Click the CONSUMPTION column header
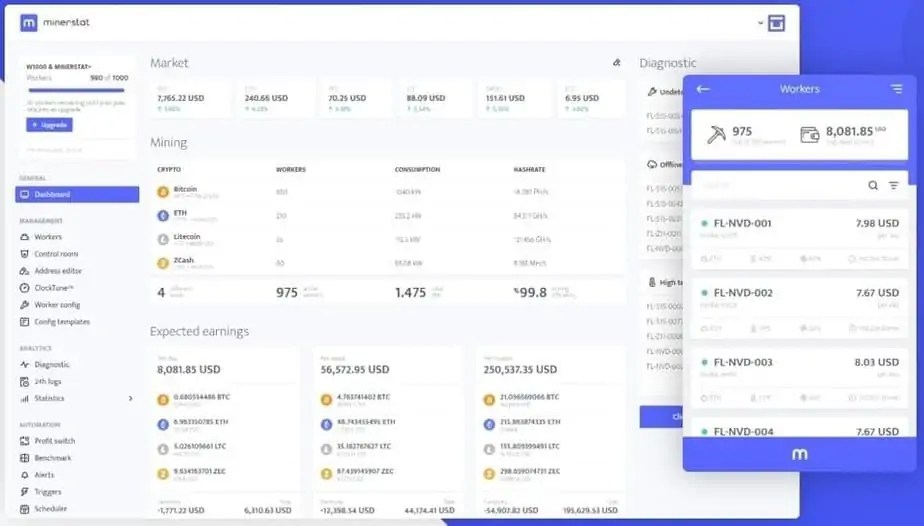The height and width of the screenshot is (526, 924). (417, 170)
